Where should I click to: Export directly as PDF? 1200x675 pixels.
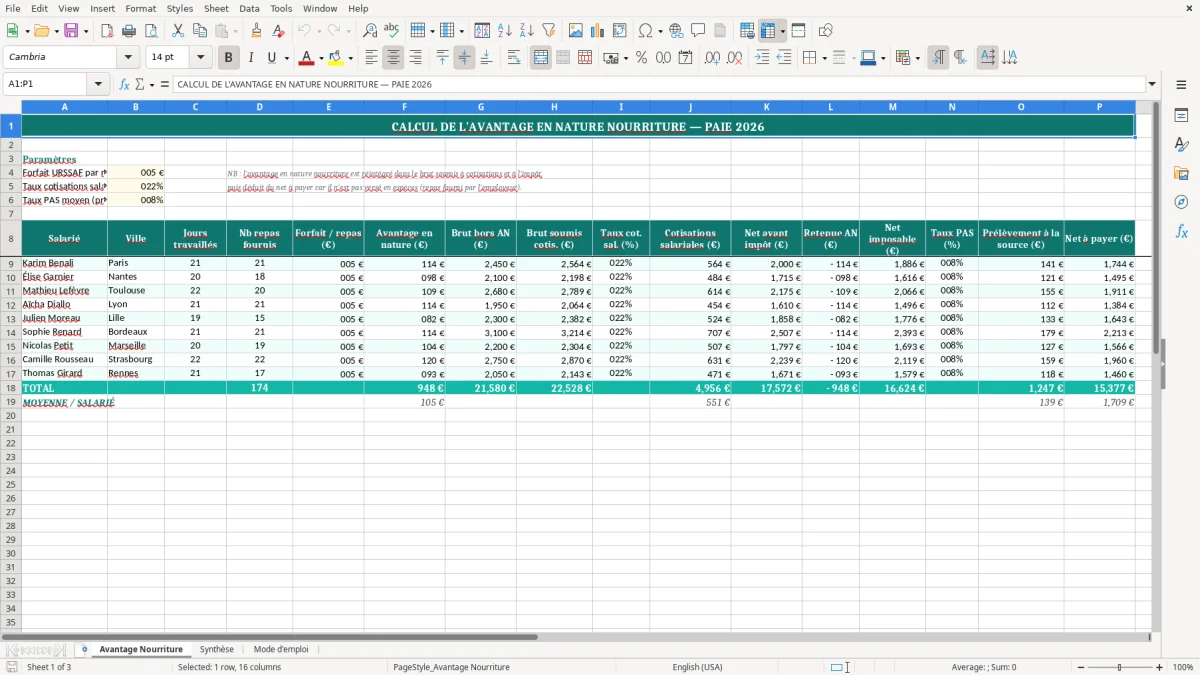pos(107,31)
